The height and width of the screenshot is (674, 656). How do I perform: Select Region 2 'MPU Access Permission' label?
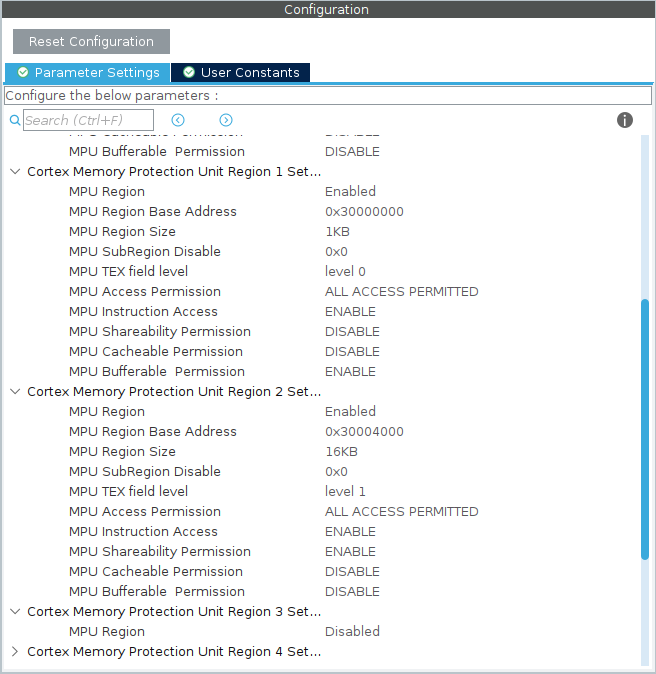tap(144, 512)
